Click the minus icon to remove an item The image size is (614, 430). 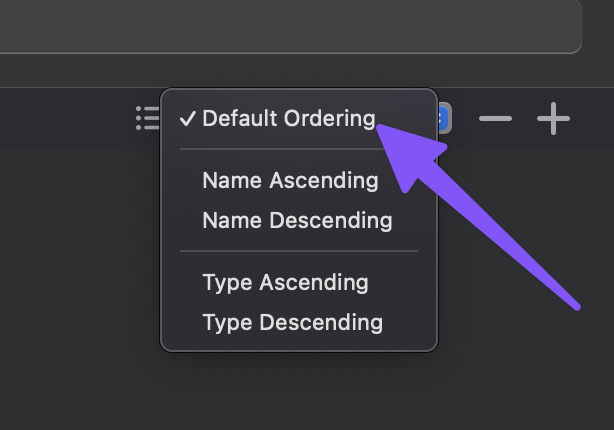pos(495,120)
